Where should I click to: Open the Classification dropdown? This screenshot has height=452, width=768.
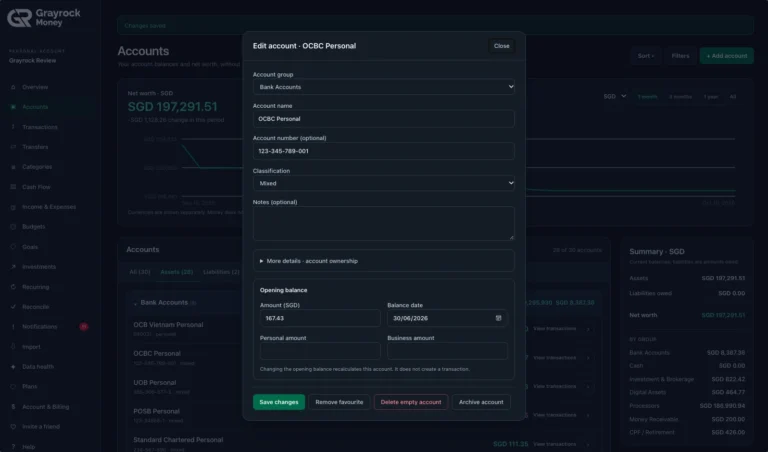384,183
